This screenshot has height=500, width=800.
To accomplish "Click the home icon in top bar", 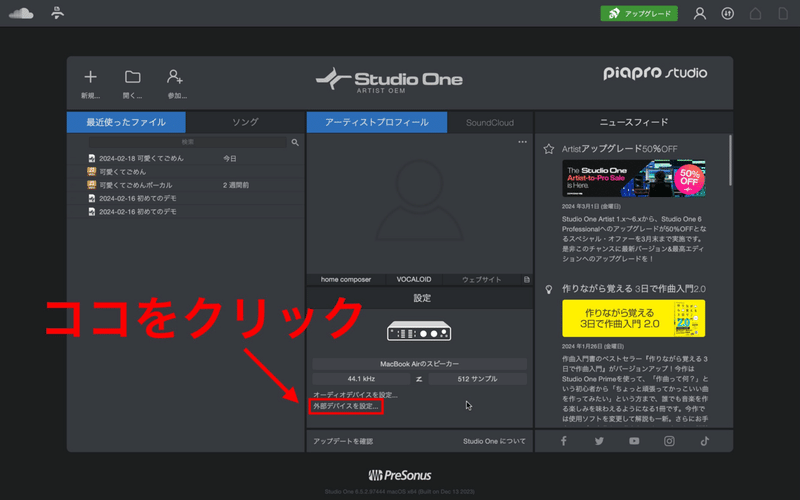I will click(x=755, y=13).
